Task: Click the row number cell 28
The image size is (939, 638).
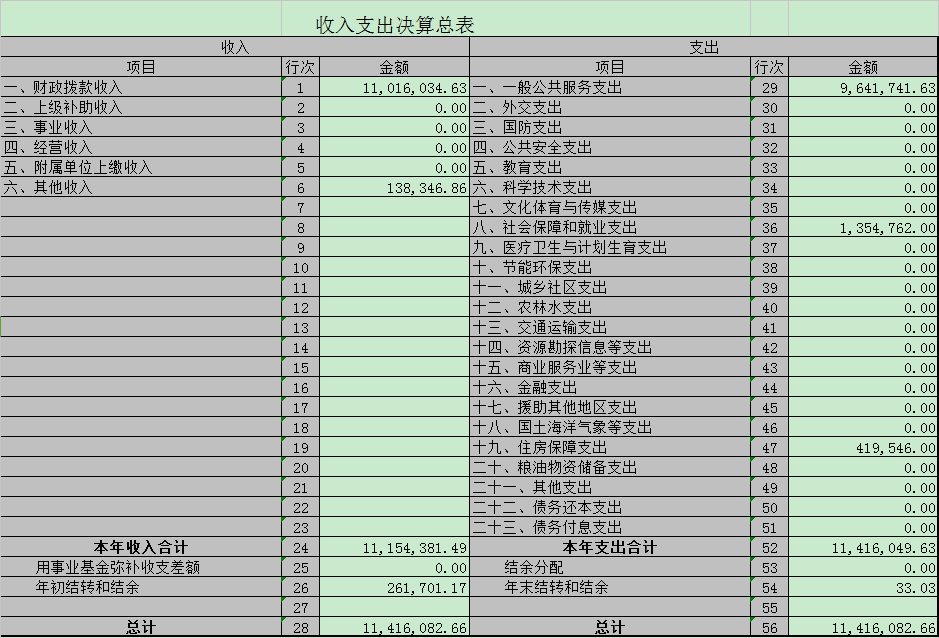Action: pyautogui.click(x=301, y=627)
